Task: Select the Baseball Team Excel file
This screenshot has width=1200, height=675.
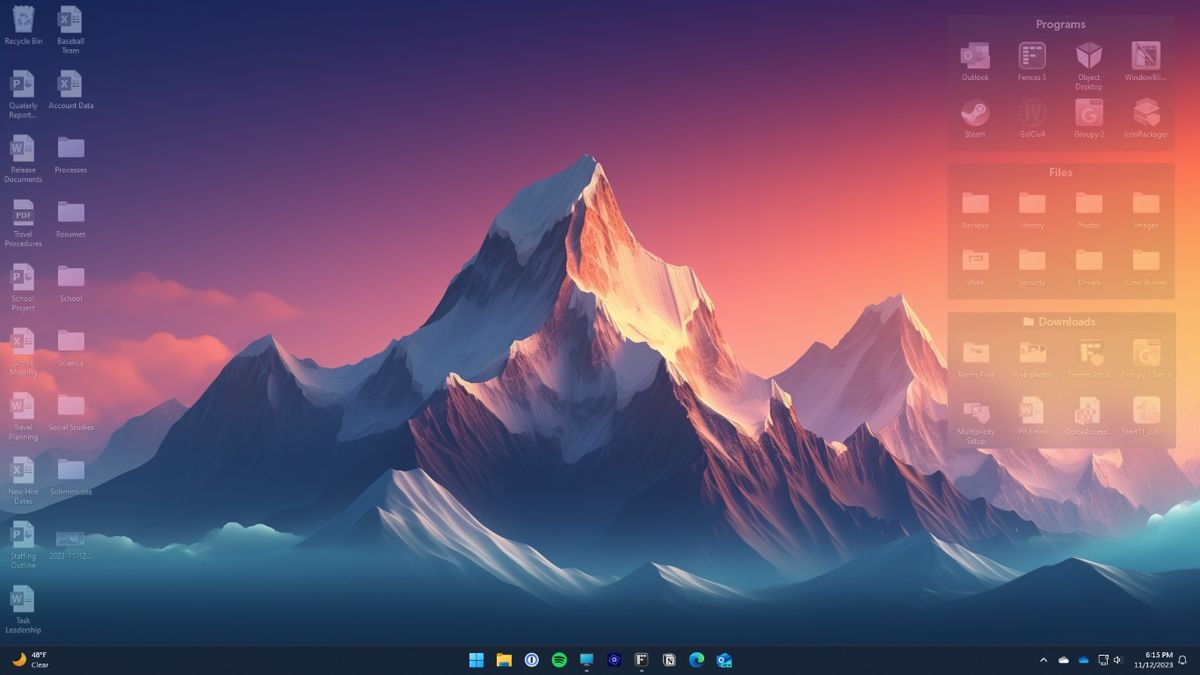Action: [x=70, y=29]
